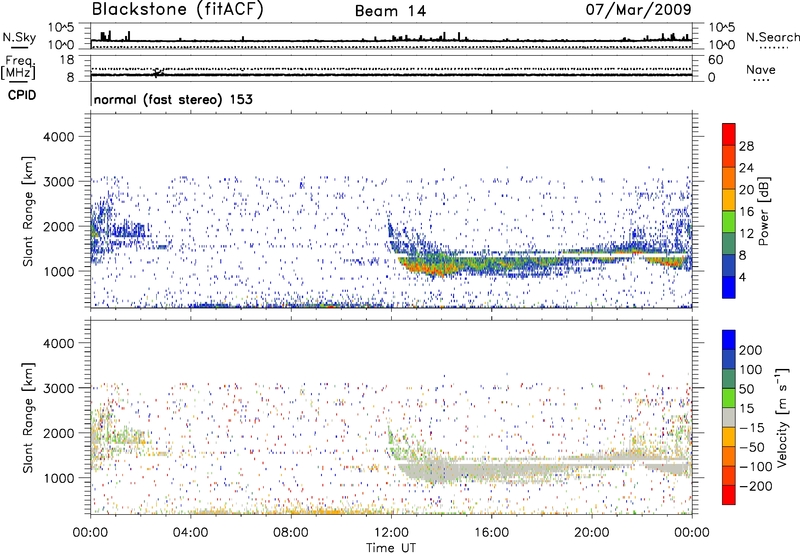Click the "08:00" time tick label

pos(291,533)
